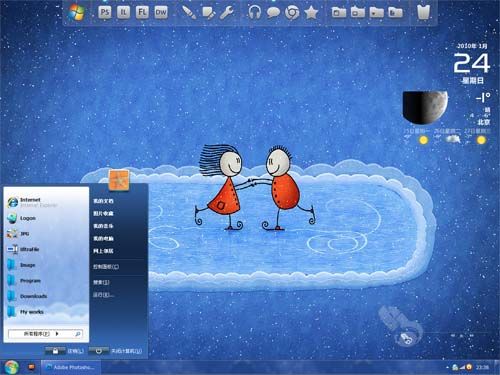Open Dreamweaver using the Dw dock icon
Image resolution: width=500 pixels, height=375 pixels.
pos(161,13)
